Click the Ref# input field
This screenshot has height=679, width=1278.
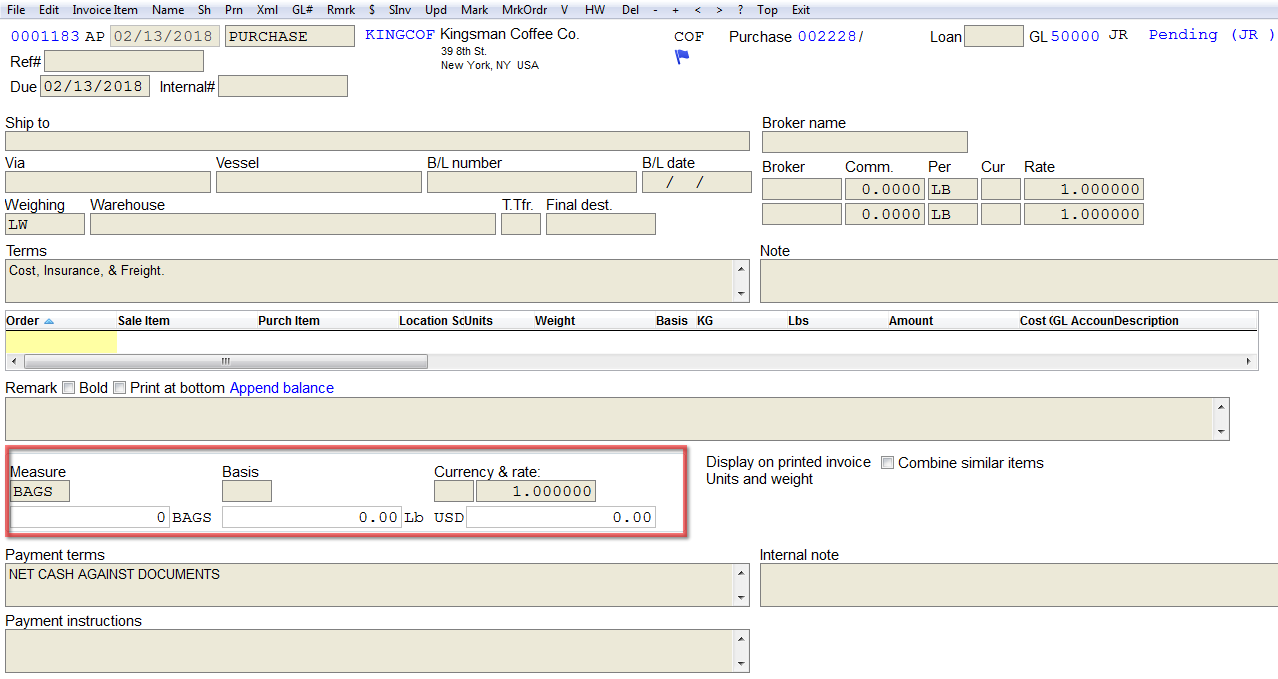pos(124,62)
